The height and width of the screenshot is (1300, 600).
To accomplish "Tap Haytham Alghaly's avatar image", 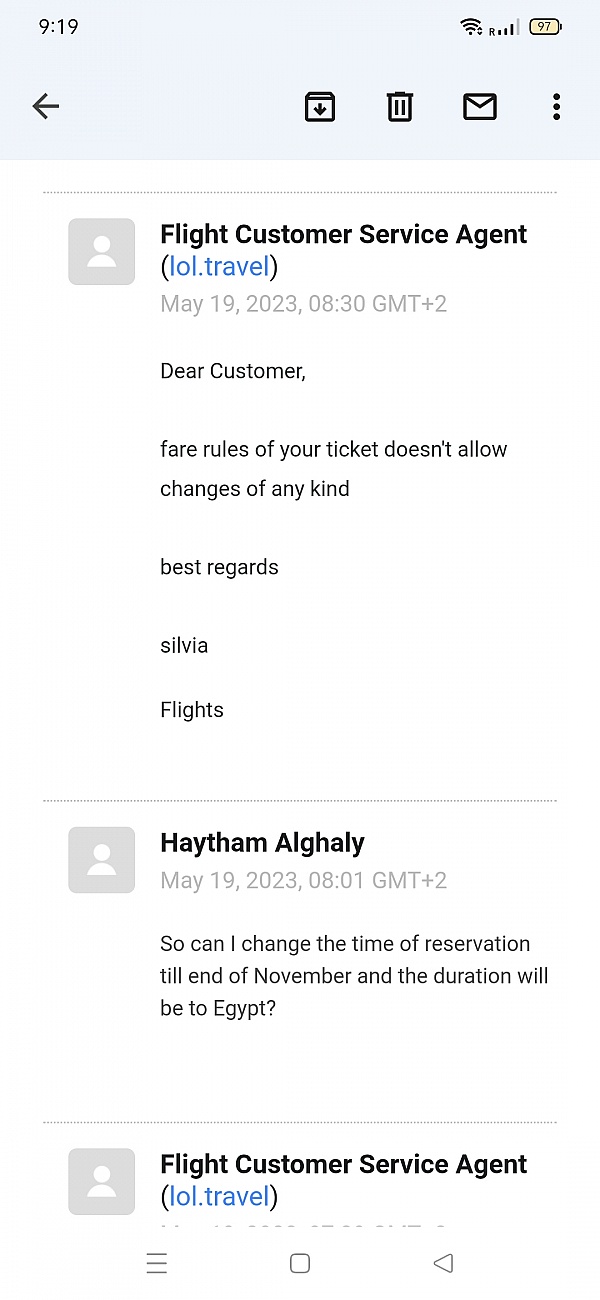I will pyautogui.click(x=101, y=860).
